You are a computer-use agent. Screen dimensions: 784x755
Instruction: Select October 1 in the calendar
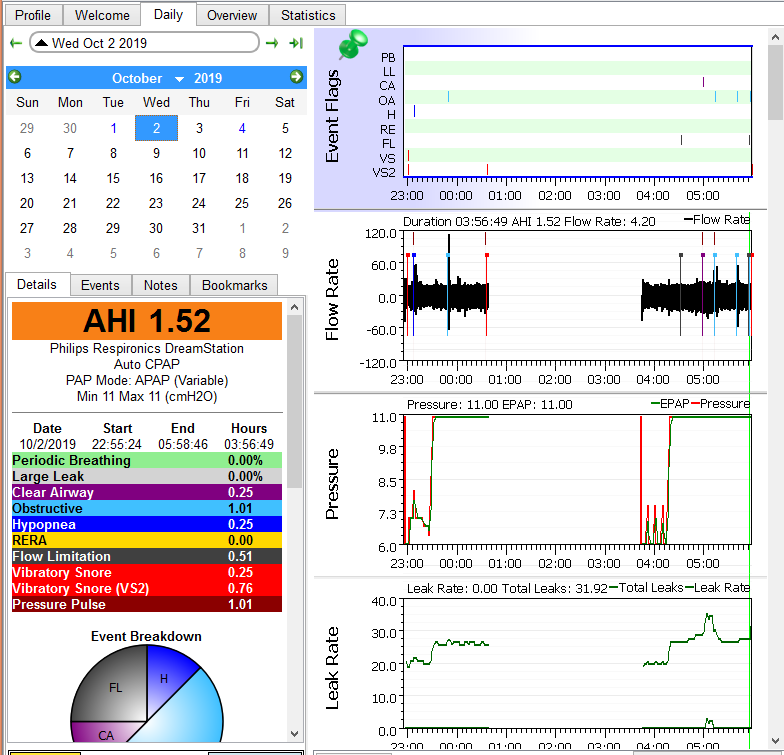tap(114, 128)
